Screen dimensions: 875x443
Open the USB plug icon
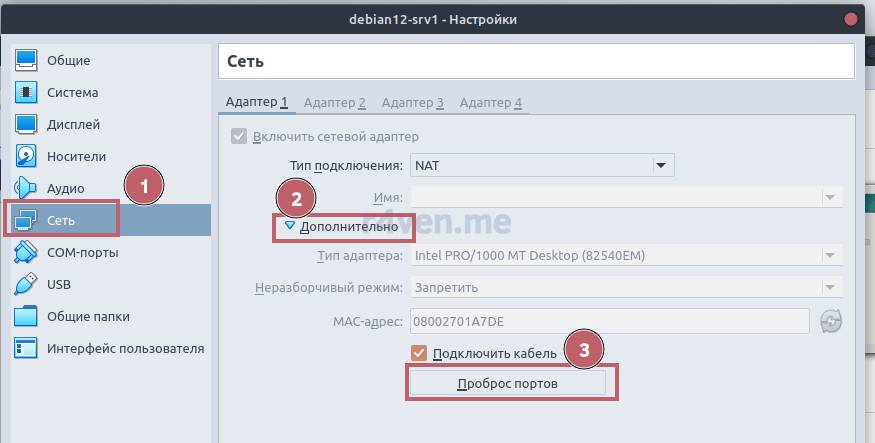point(26,285)
